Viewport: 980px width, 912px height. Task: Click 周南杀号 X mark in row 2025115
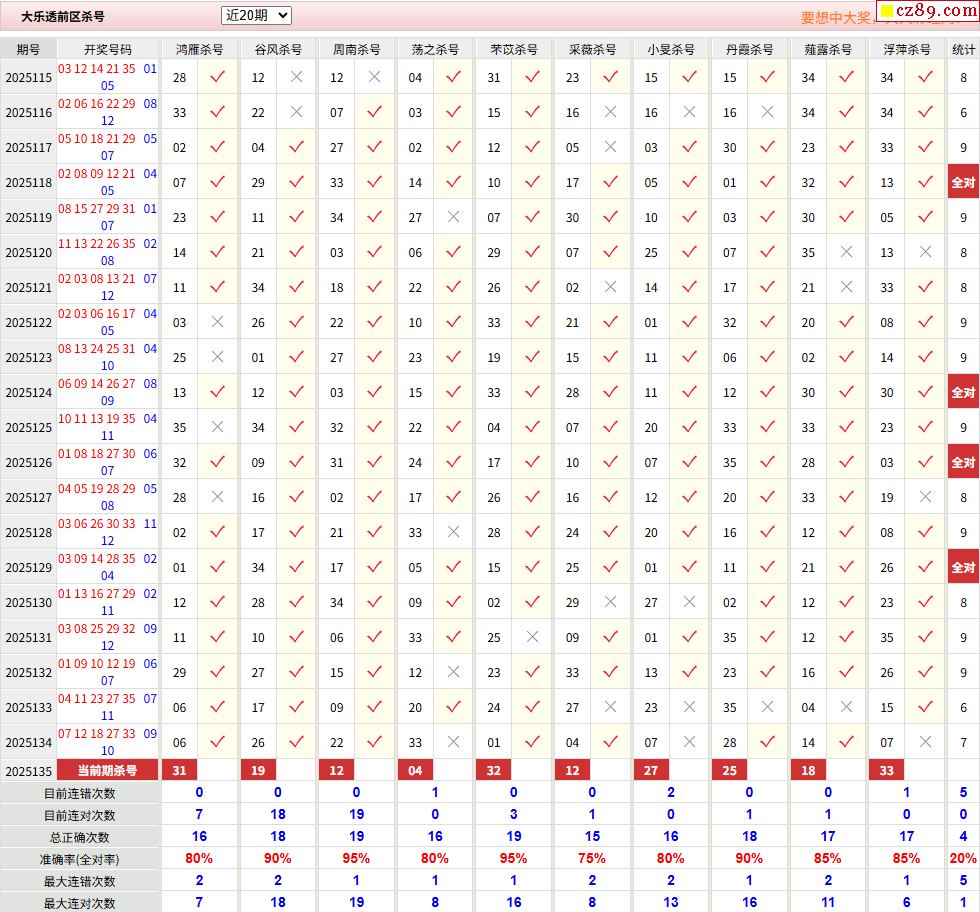click(x=374, y=77)
